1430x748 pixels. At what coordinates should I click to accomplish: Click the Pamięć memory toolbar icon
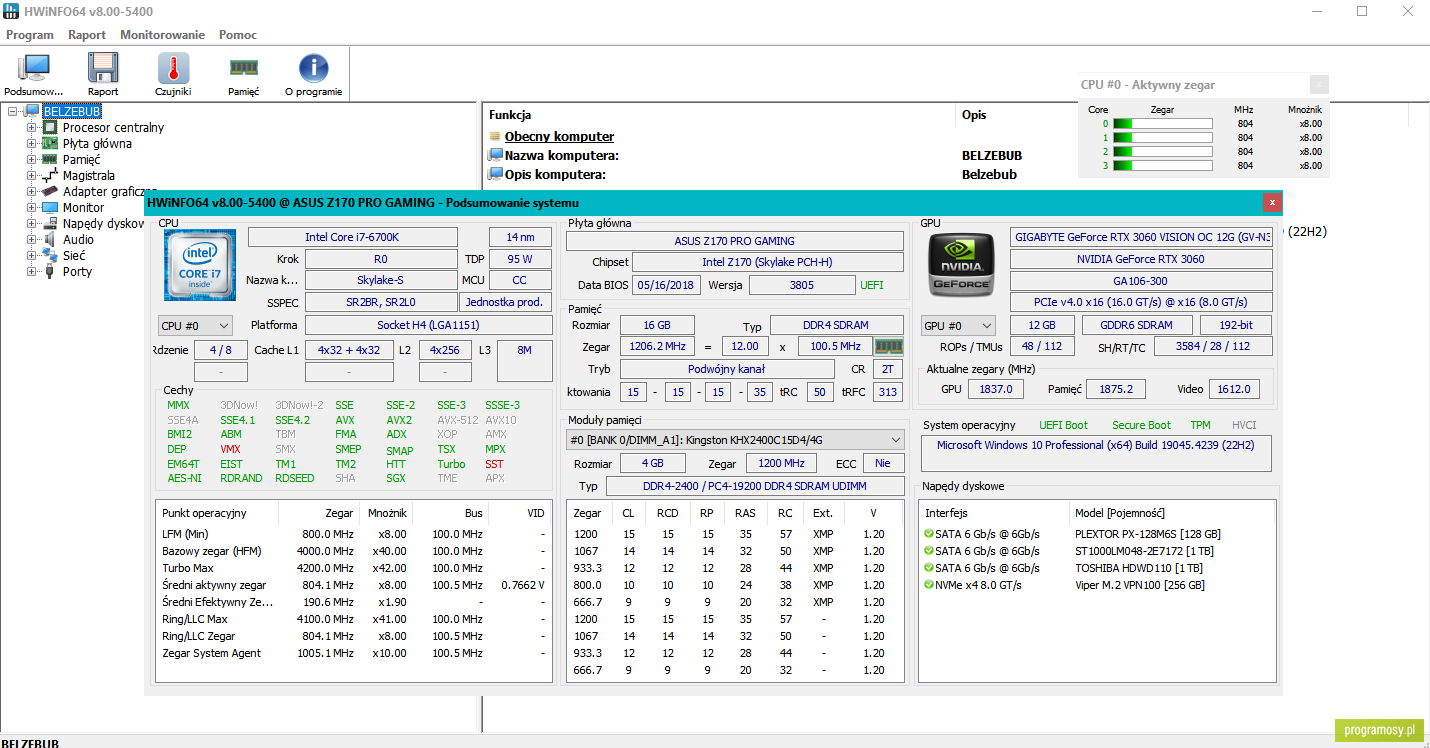point(243,68)
